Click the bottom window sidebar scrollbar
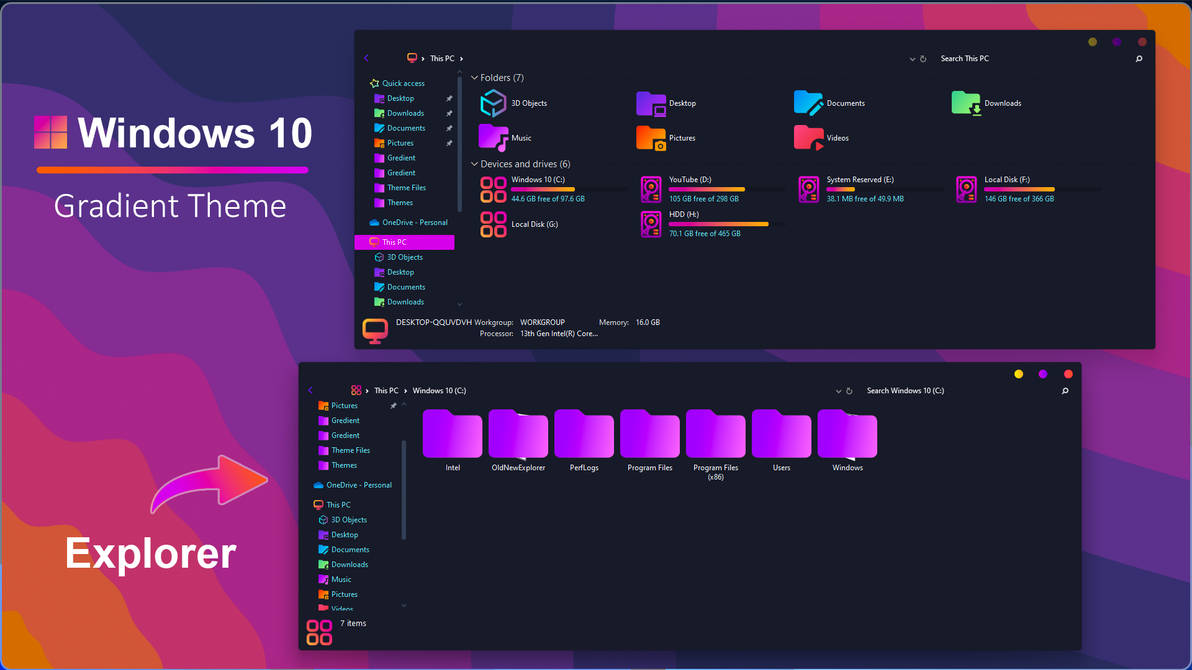Screen dimensions: 1192x670 (404, 490)
